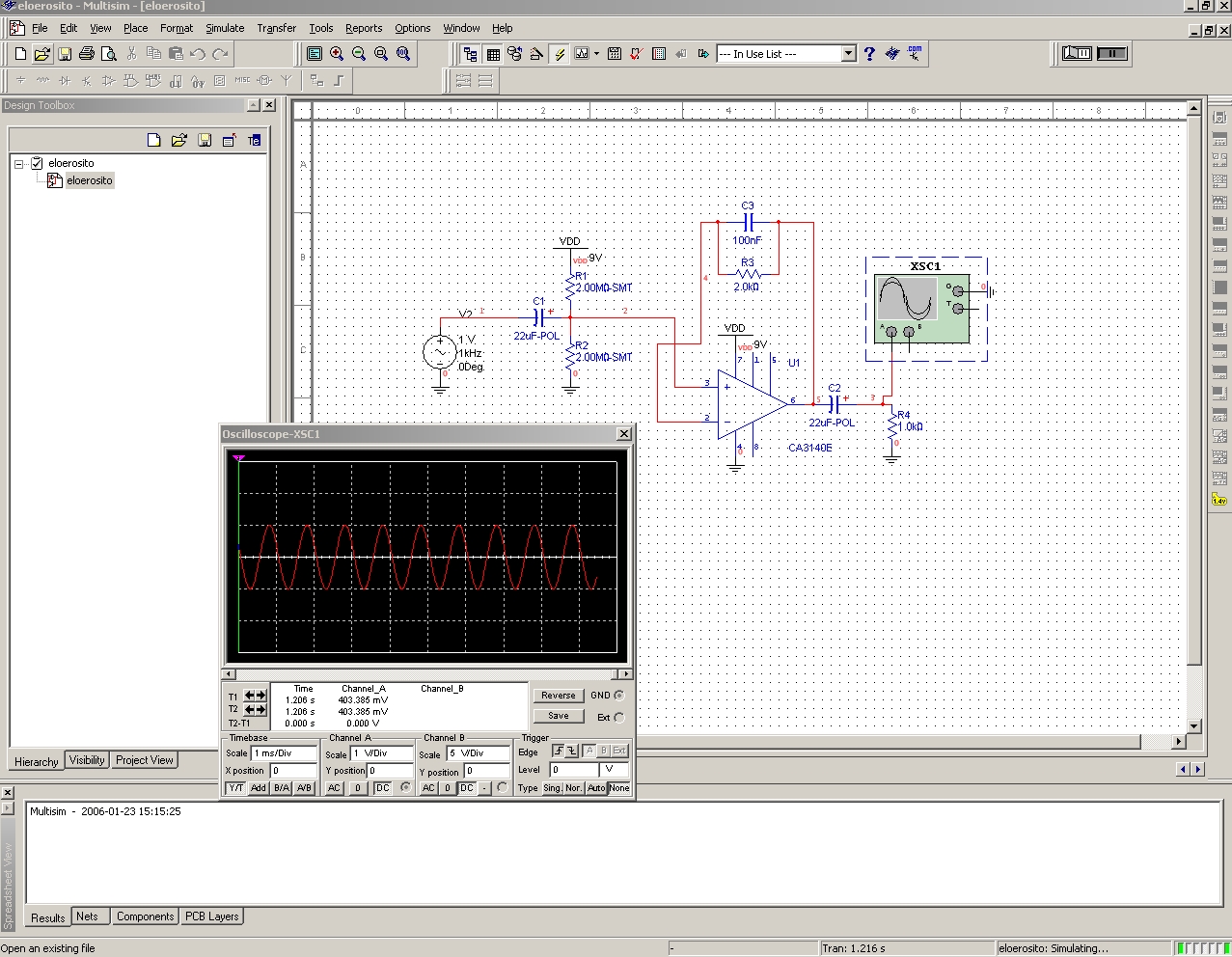This screenshot has height=957, width=1232.
Task: Undo the last action with the toolbar arrow
Action: [x=198, y=54]
